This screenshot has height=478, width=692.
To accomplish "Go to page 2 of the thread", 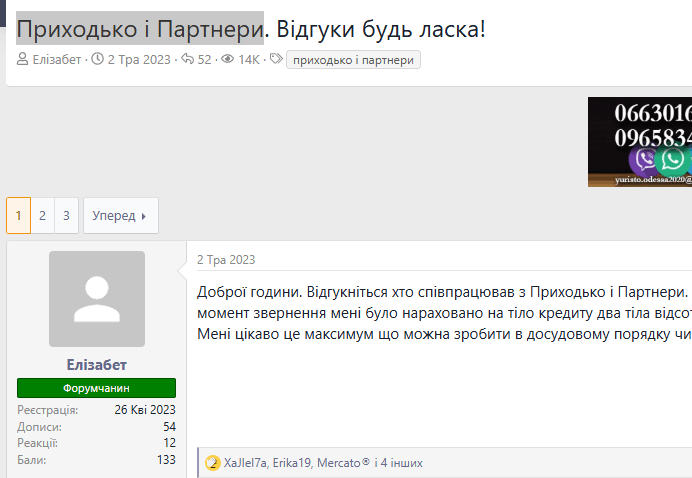I will click(x=42, y=215).
